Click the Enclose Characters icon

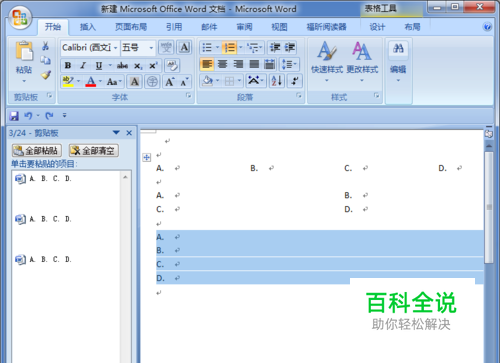point(152,81)
